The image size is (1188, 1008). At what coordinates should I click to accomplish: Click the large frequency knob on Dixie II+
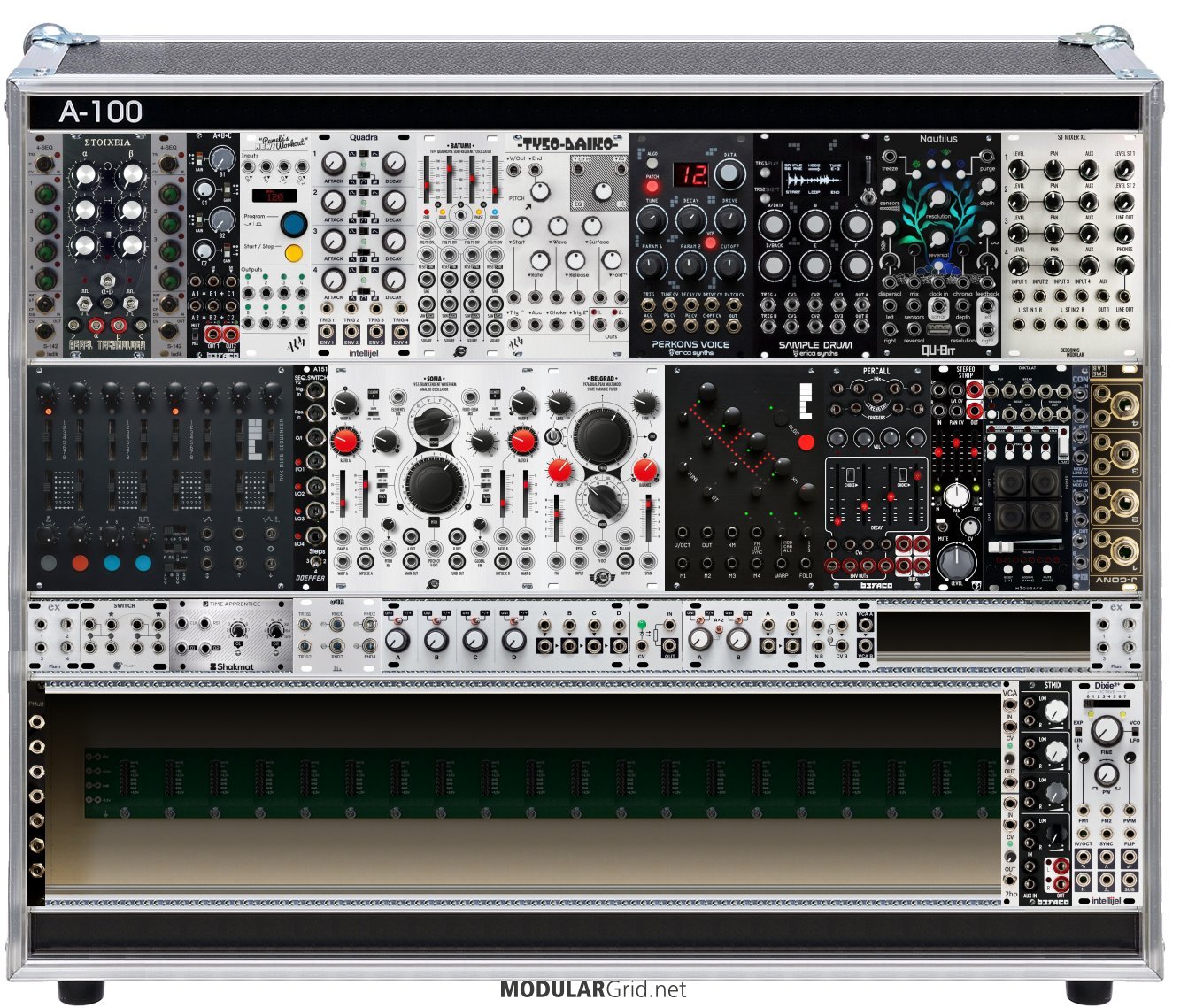(1106, 731)
